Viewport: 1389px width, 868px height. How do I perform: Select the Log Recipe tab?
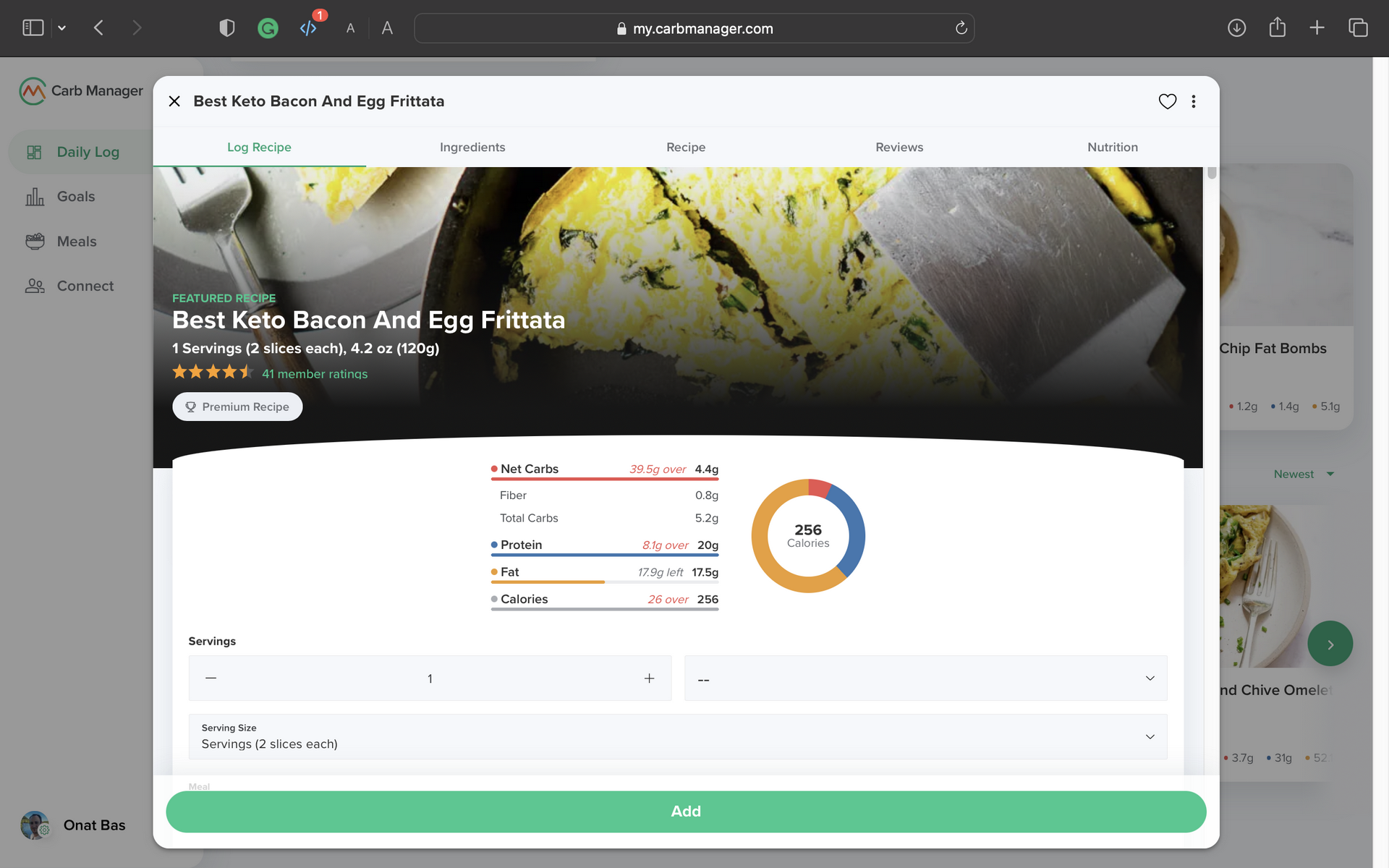(259, 147)
